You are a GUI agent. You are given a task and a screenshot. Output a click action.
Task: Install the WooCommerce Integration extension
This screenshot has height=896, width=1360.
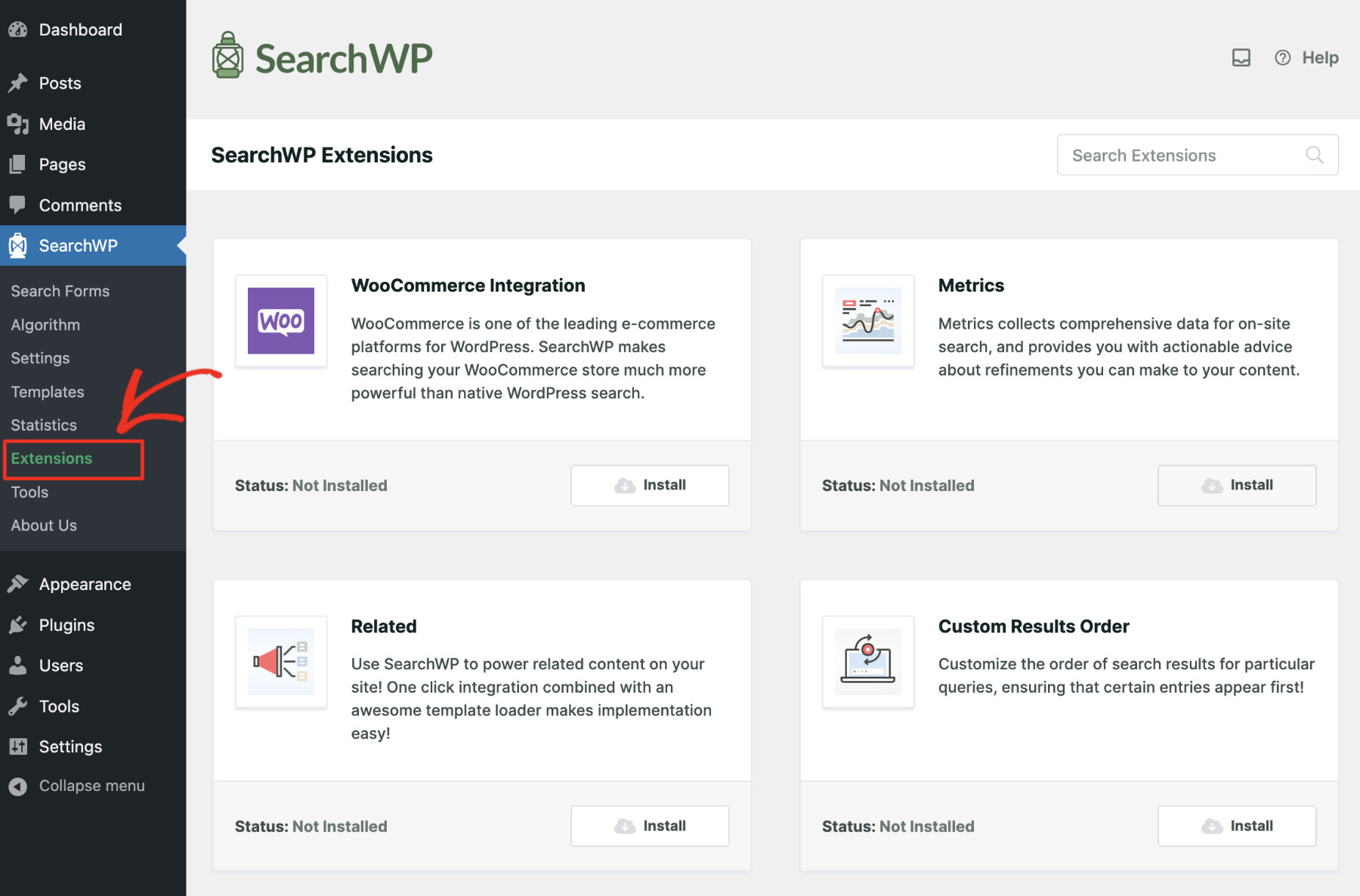click(650, 485)
